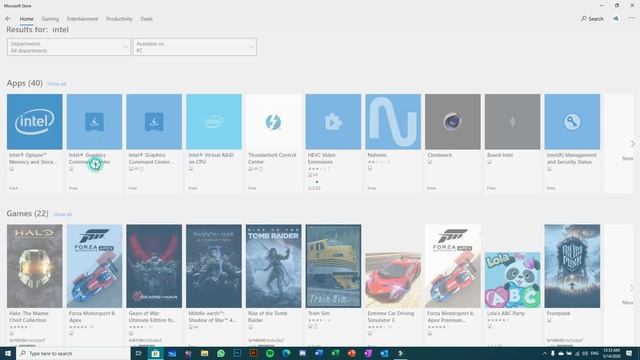This screenshot has height=360, width=640.
Task: Open Halo: The Master Chief Collection
Action: point(35,266)
